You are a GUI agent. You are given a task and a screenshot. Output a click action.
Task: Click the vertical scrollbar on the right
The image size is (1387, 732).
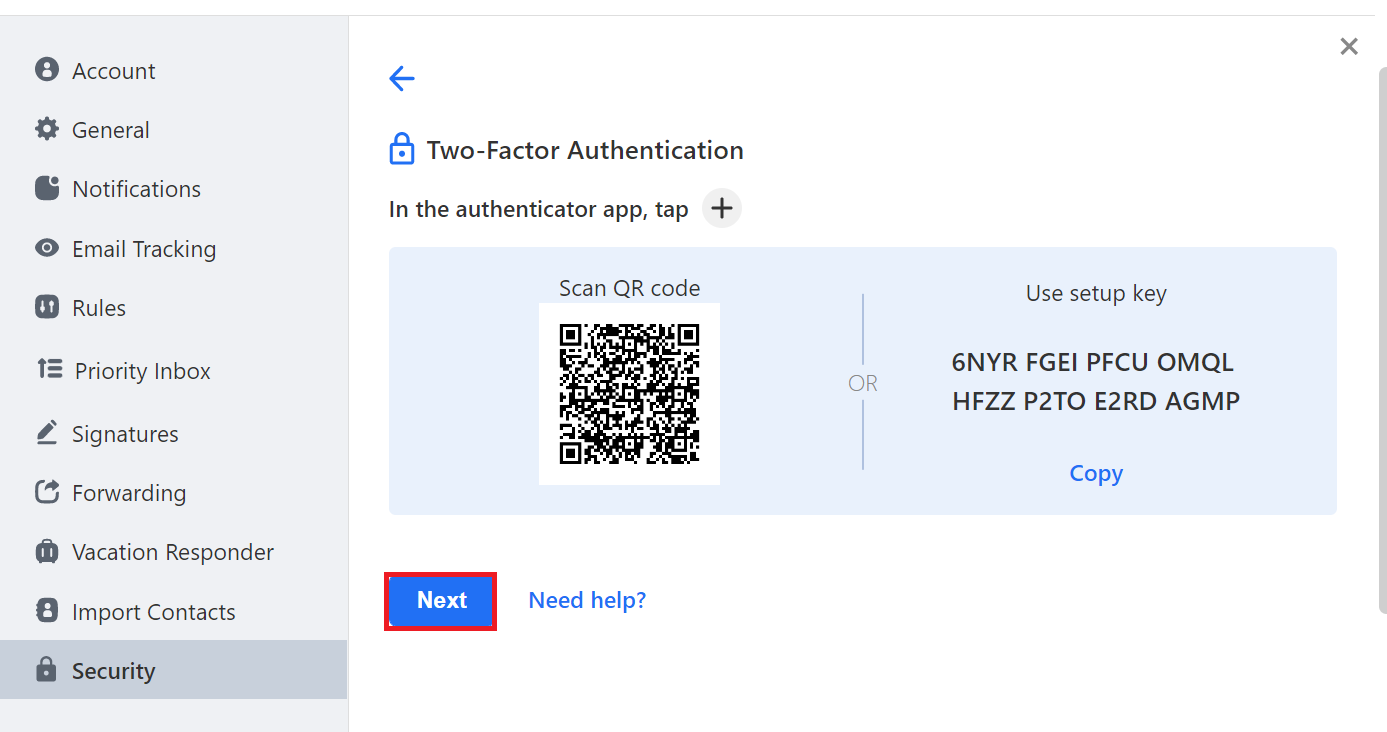point(1381,340)
